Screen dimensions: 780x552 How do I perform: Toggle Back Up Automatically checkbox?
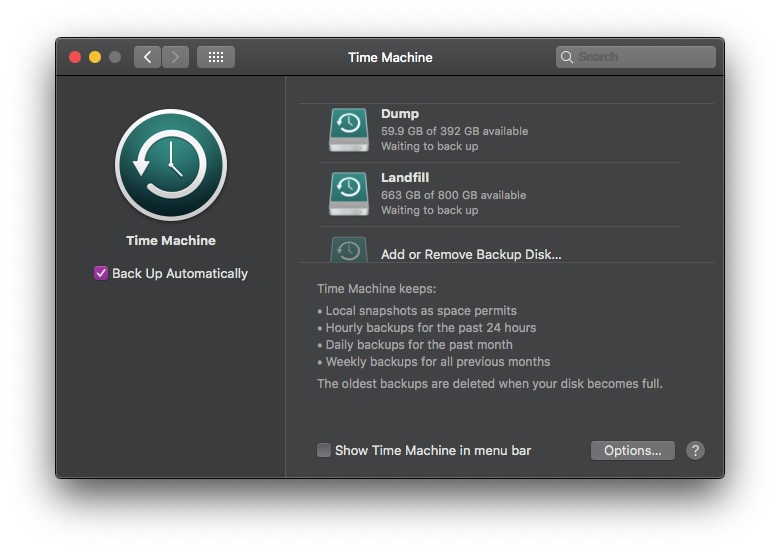pyautogui.click(x=101, y=273)
